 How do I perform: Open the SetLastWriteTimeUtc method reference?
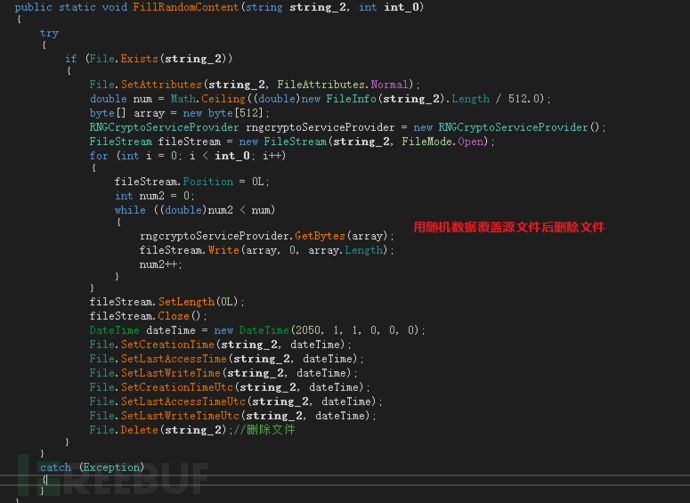pos(180,415)
